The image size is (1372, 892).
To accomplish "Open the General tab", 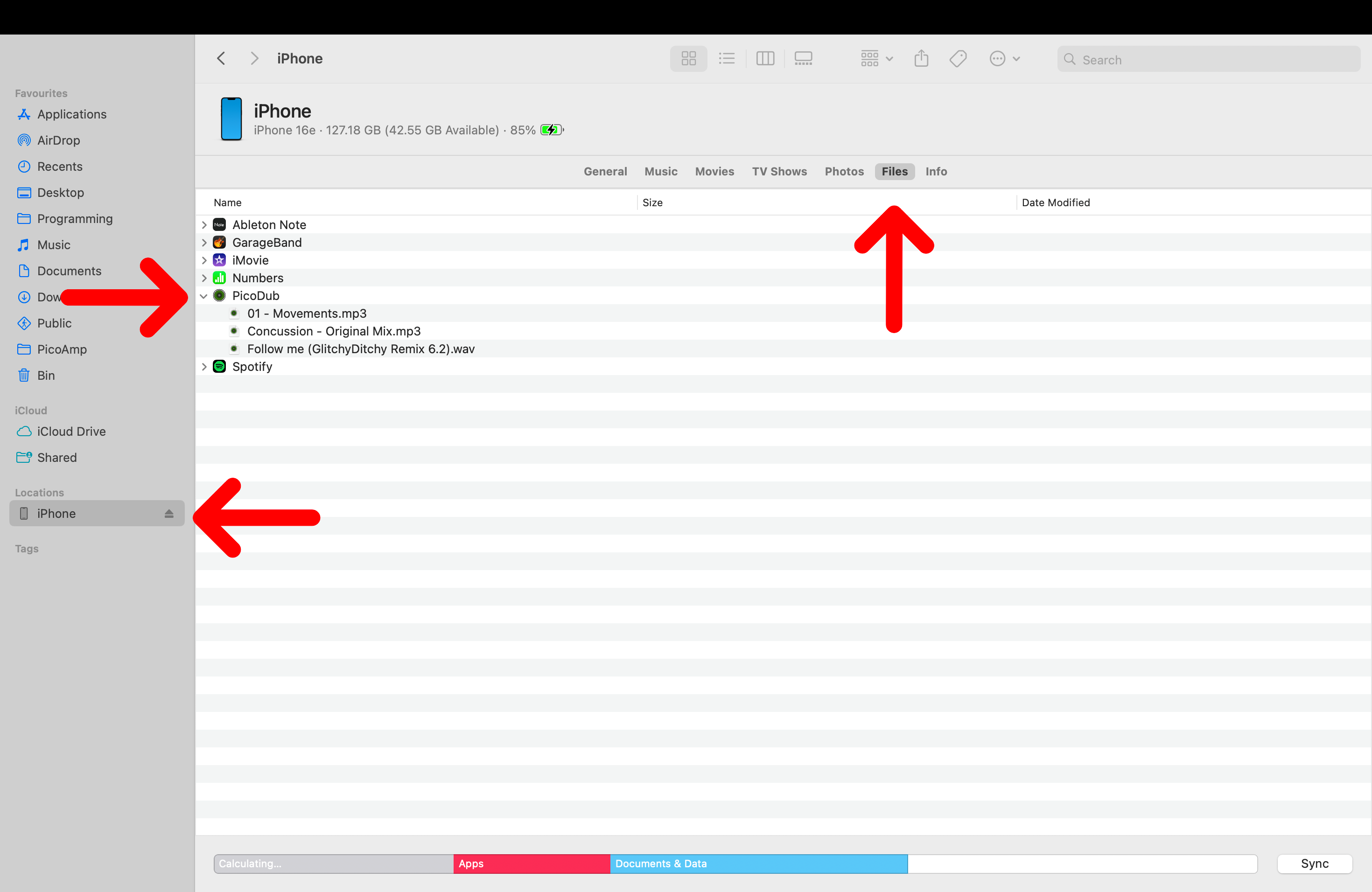I will pos(605,171).
